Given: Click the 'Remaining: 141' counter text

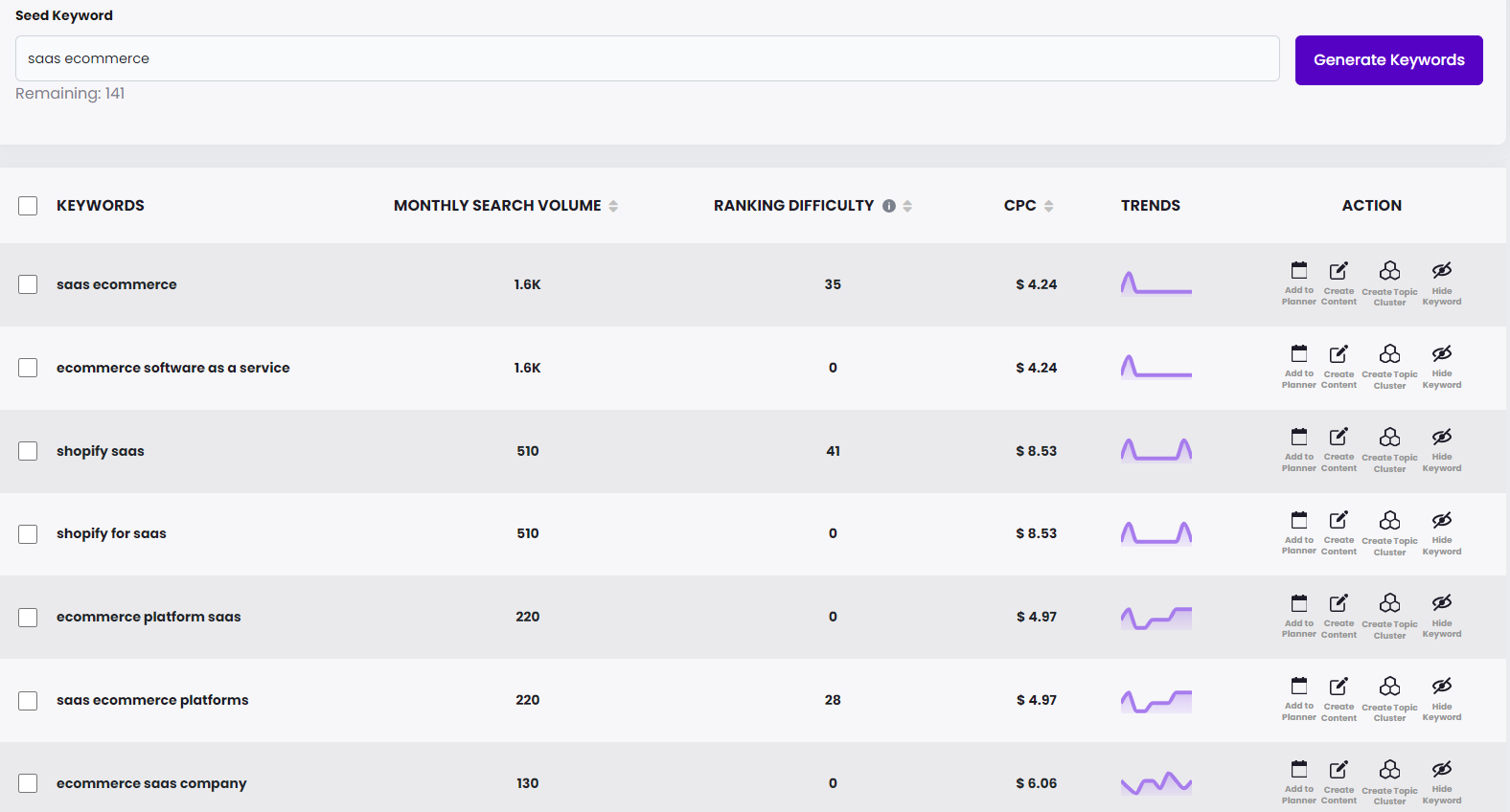Looking at the screenshot, I should (x=70, y=94).
